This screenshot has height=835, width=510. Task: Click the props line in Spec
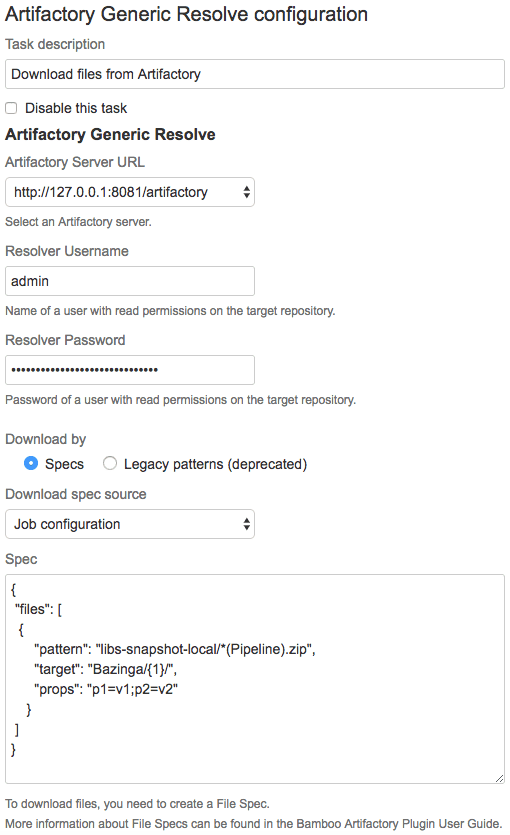tap(105, 690)
